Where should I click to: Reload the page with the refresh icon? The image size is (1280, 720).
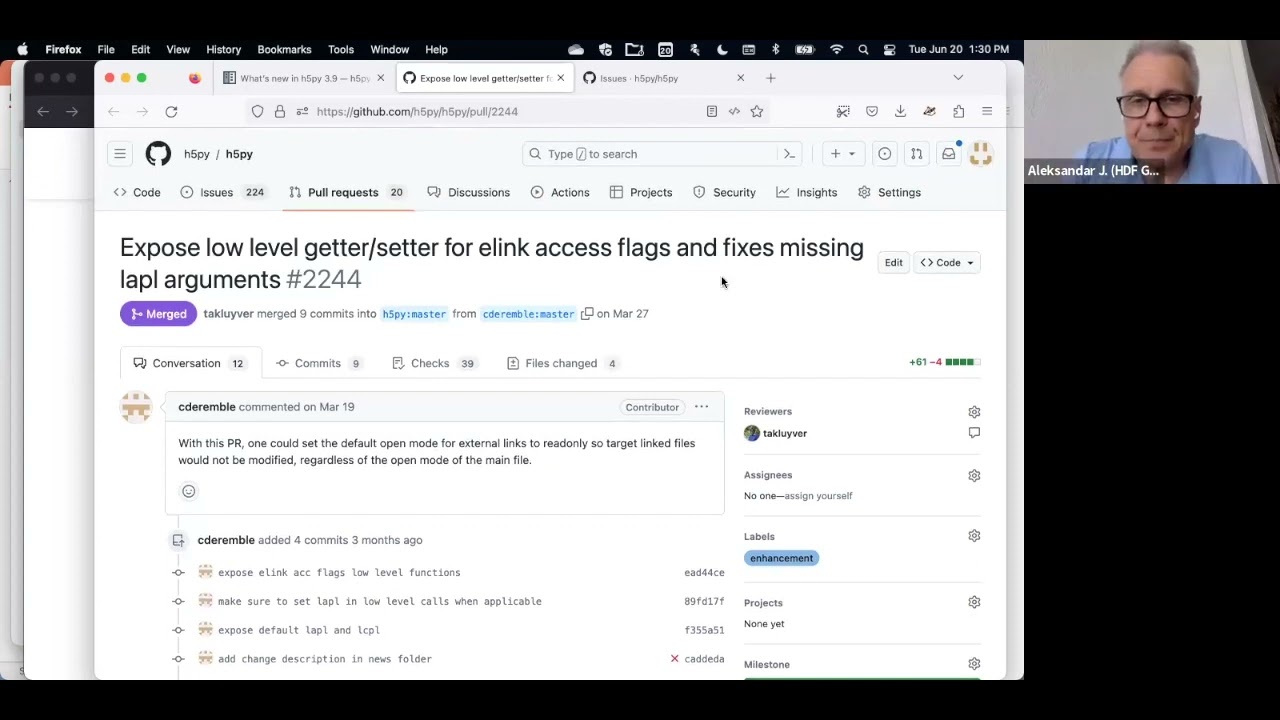point(171,112)
